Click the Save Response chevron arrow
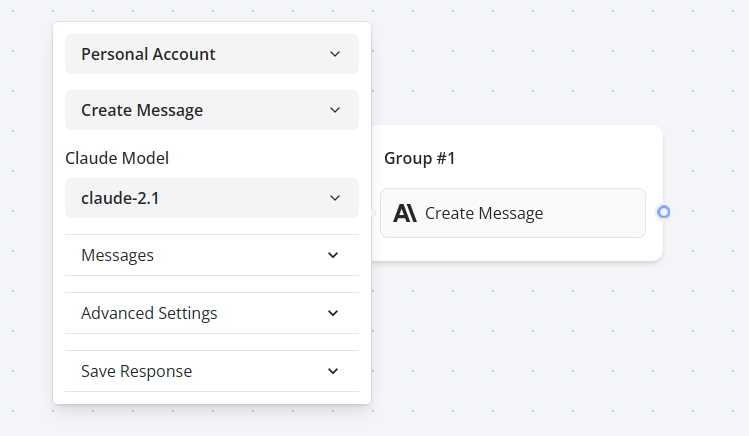Image resolution: width=749 pixels, height=436 pixels. [x=333, y=371]
